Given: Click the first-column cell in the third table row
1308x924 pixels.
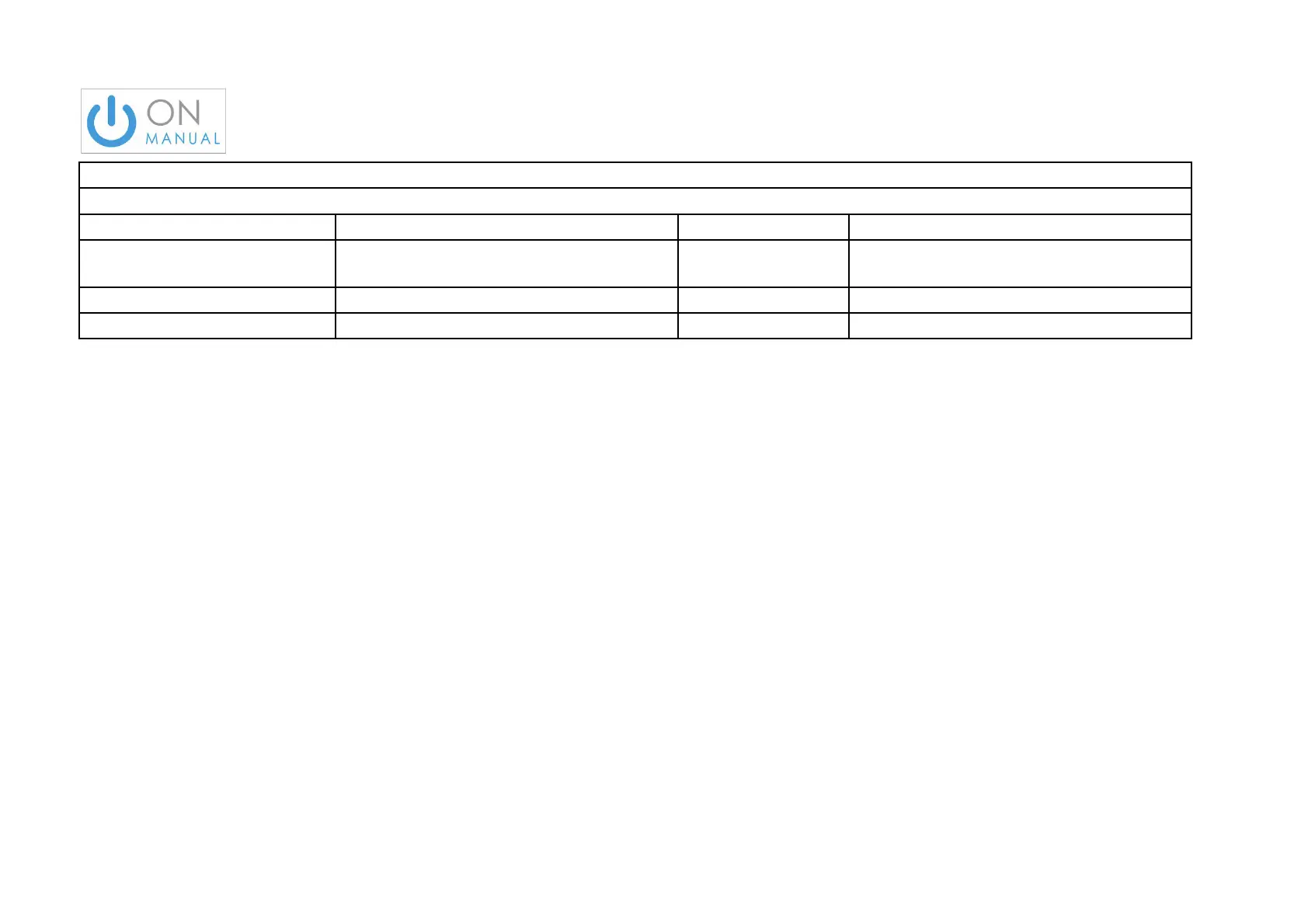Looking at the screenshot, I should tap(207, 227).
